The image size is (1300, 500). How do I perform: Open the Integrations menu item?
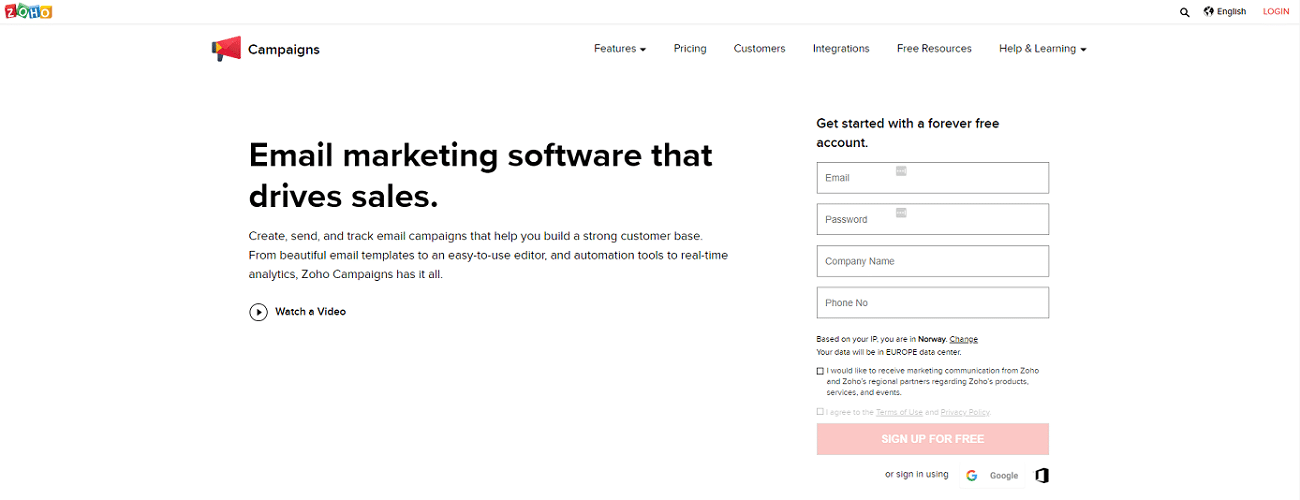(x=841, y=48)
